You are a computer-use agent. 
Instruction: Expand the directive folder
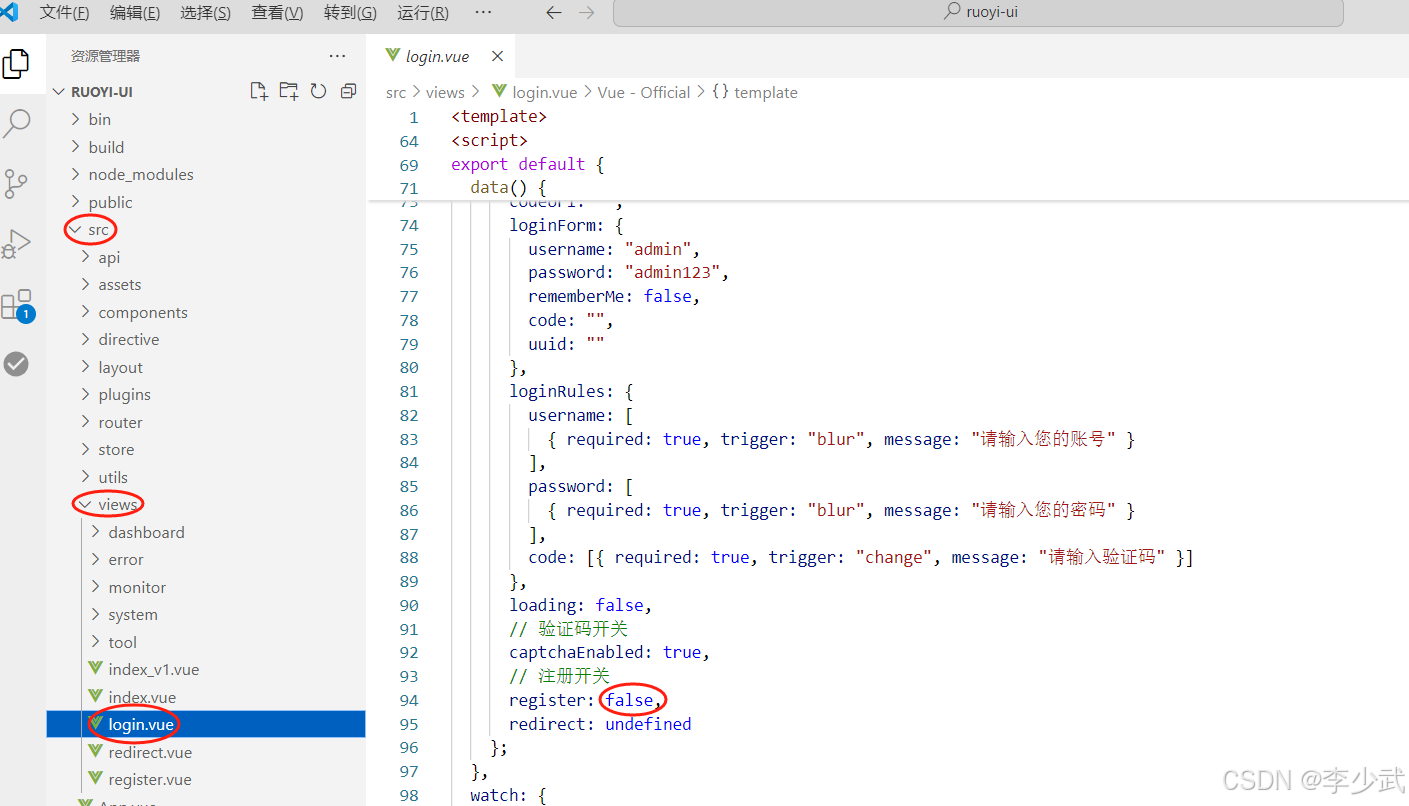click(206, 339)
